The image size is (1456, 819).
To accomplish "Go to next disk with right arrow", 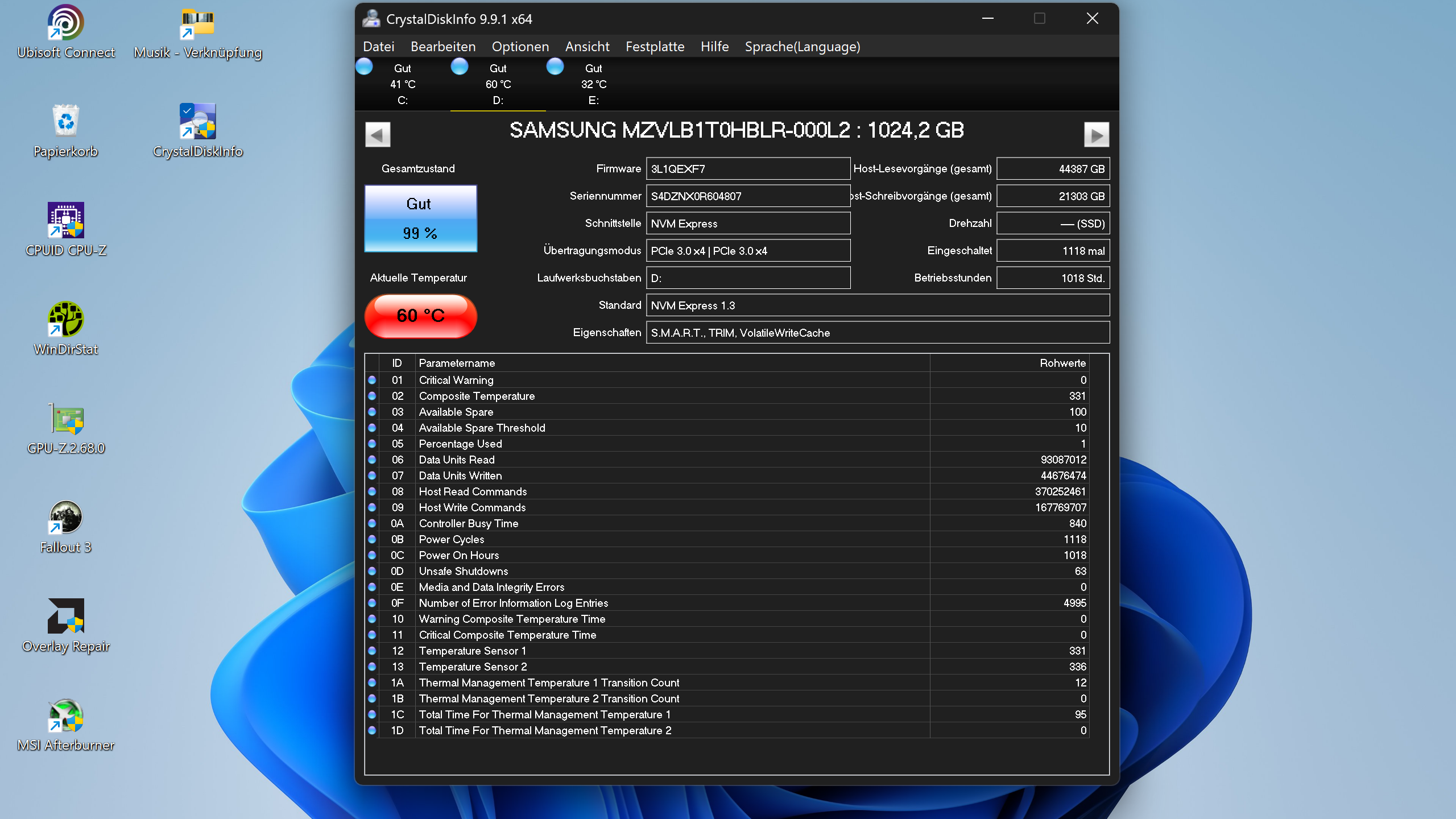I will coord(1097,135).
